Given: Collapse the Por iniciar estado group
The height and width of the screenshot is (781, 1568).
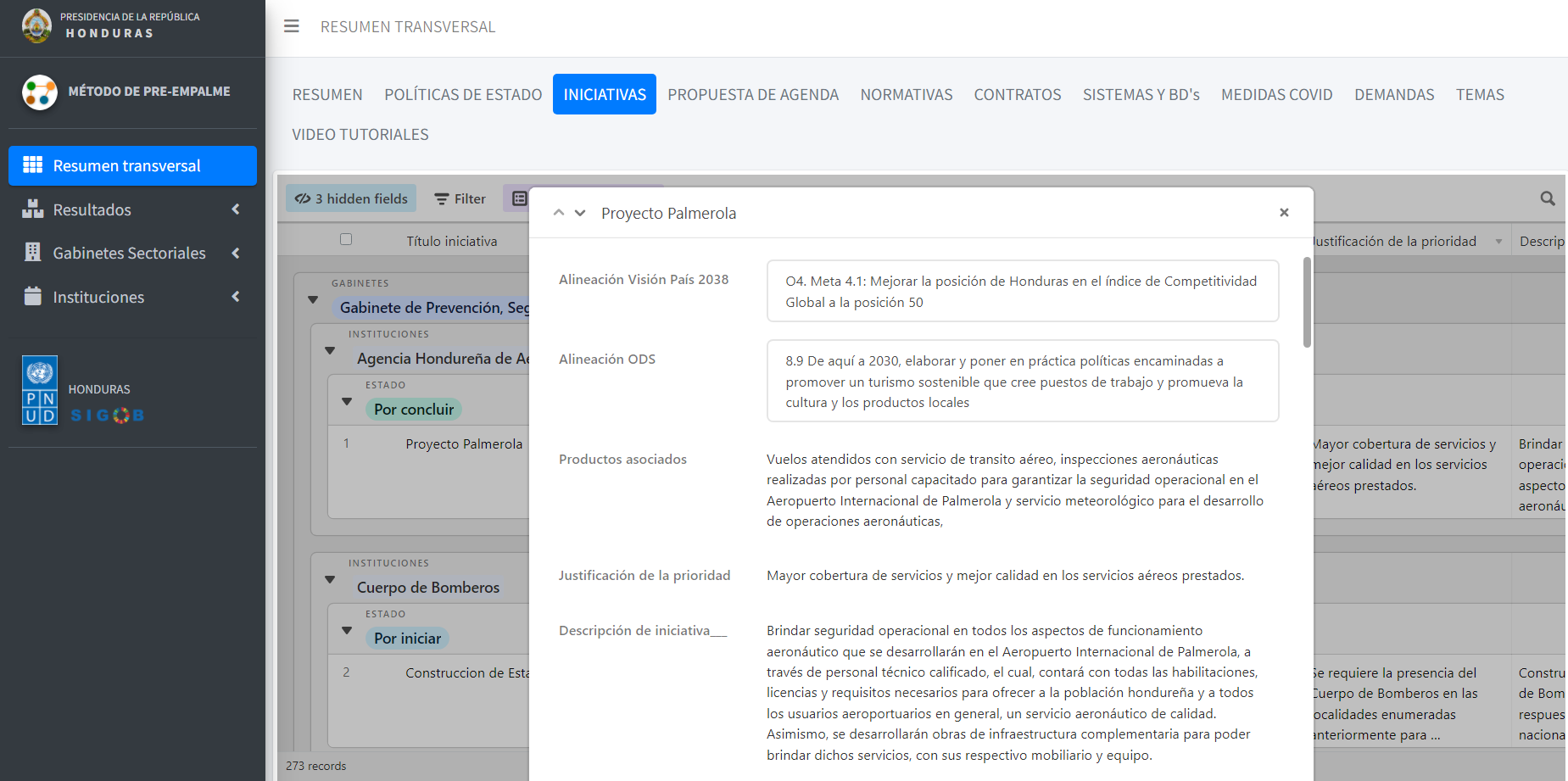Looking at the screenshot, I should click(347, 630).
